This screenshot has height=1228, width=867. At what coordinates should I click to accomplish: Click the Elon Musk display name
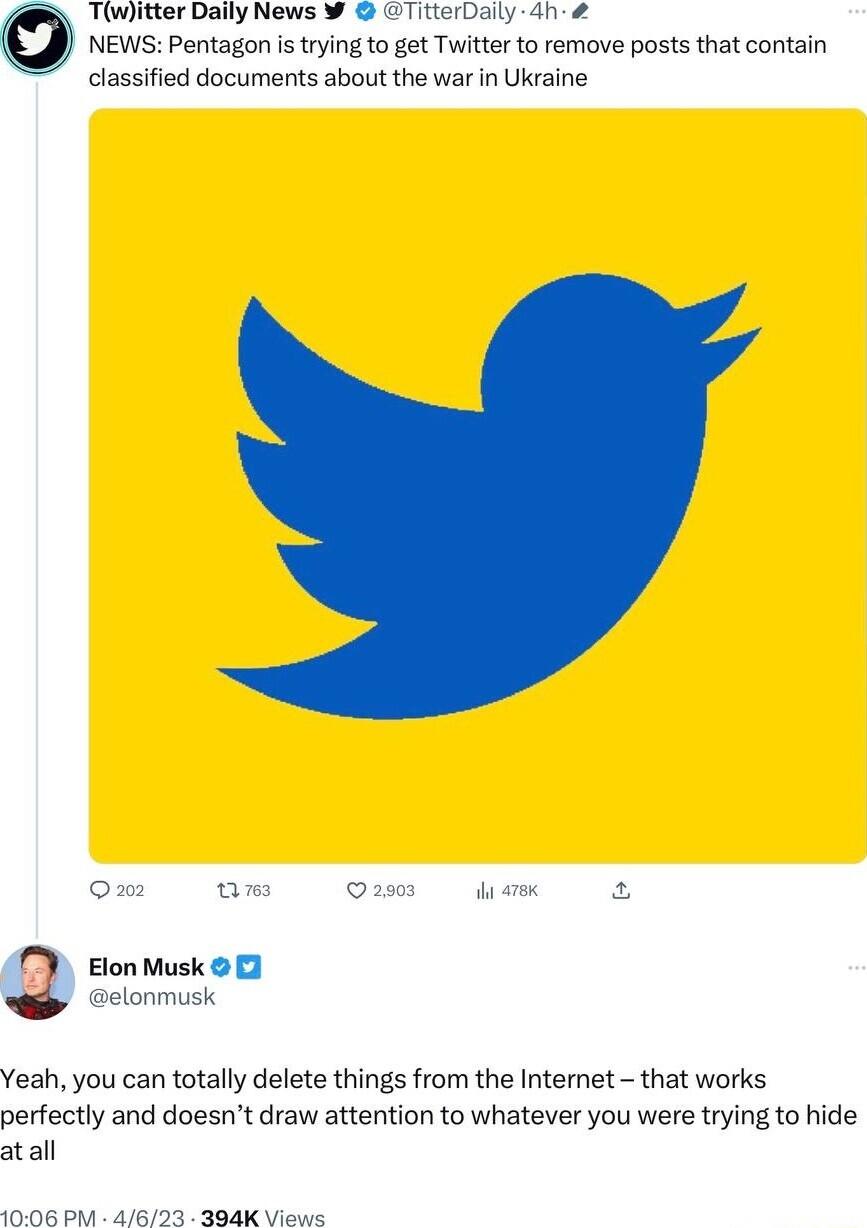pos(148,966)
